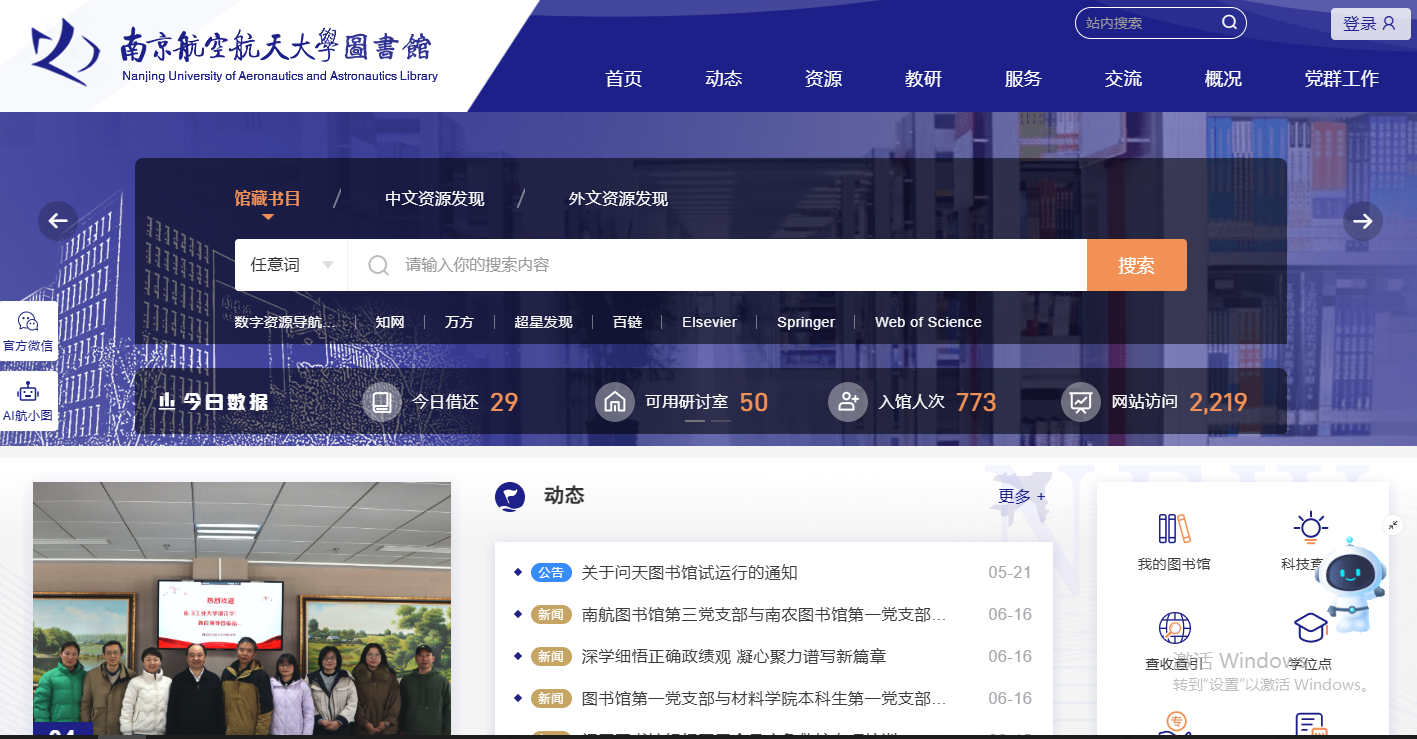Click the orange 搜索 button
Image resolution: width=1417 pixels, height=739 pixels.
coord(1137,265)
